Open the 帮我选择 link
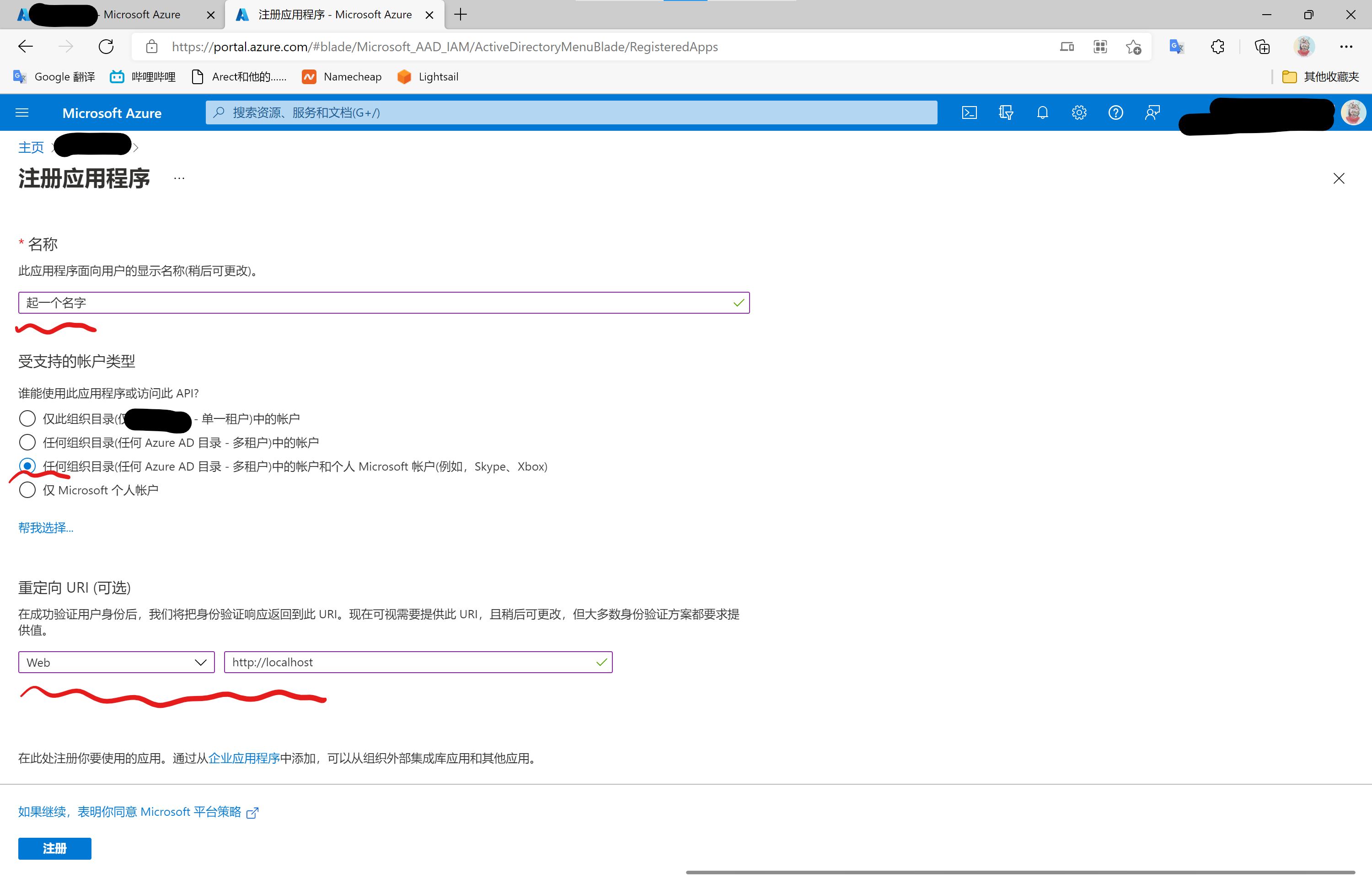Image resolution: width=1372 pixels, height=878 pixels. pos(46,527)
